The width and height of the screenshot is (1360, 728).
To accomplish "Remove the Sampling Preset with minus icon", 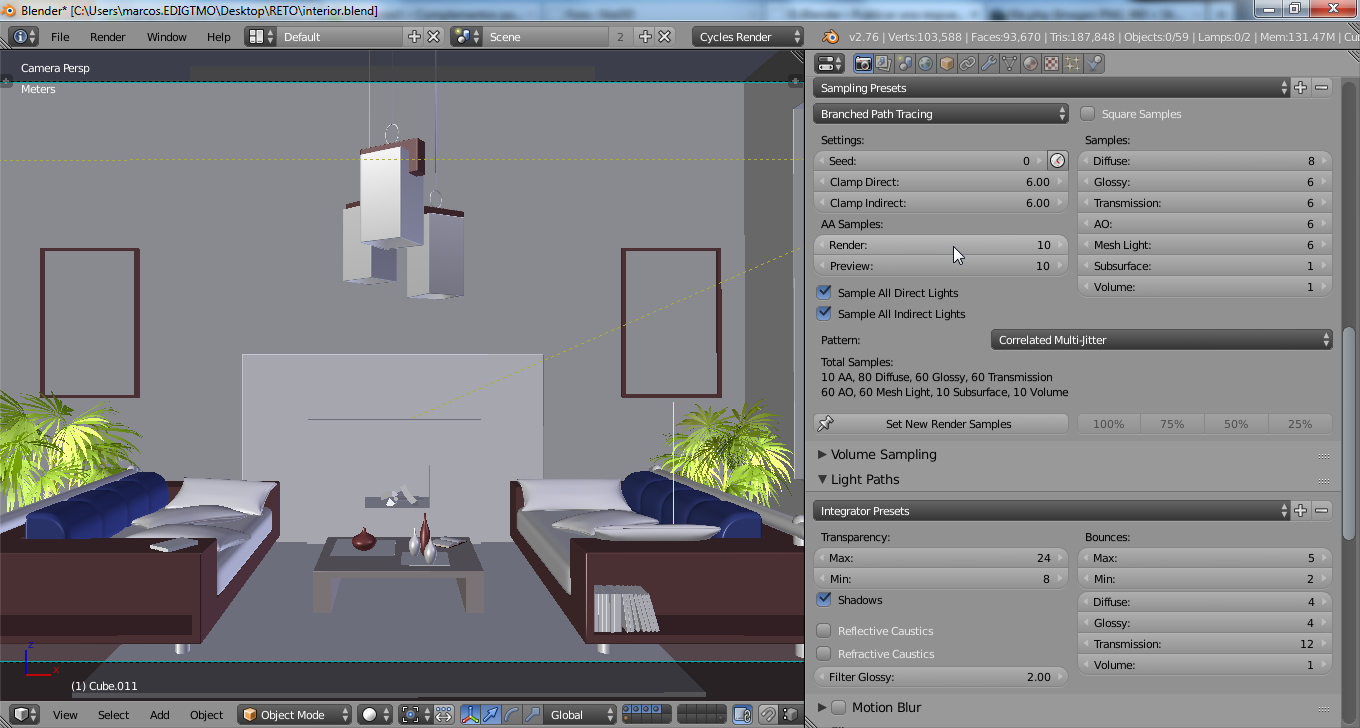I will pyautogui.click(x=1322, y=88).
